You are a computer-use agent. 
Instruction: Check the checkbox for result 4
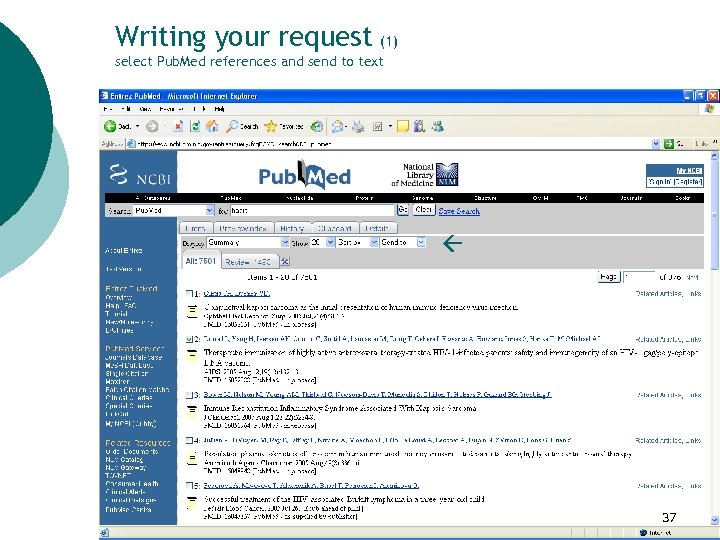[189, 440]
